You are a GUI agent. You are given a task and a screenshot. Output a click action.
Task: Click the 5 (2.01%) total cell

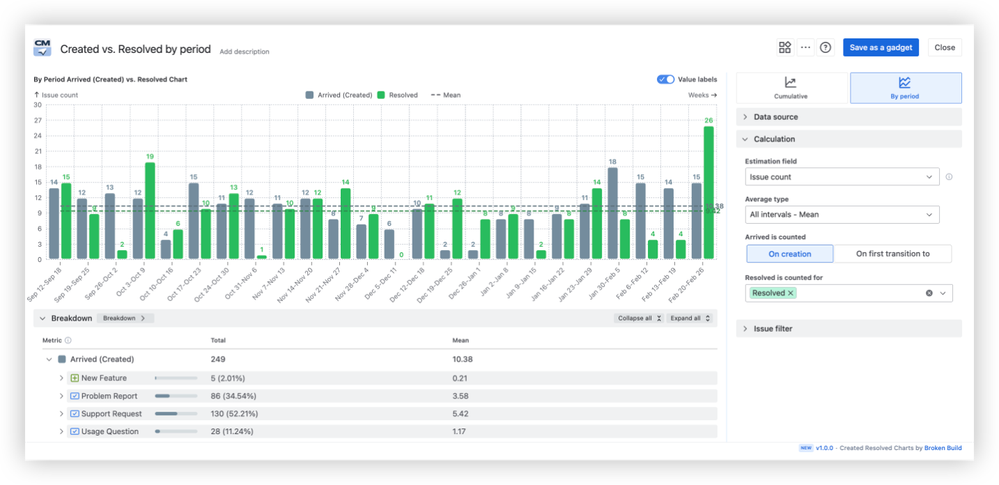coord(227,378)
